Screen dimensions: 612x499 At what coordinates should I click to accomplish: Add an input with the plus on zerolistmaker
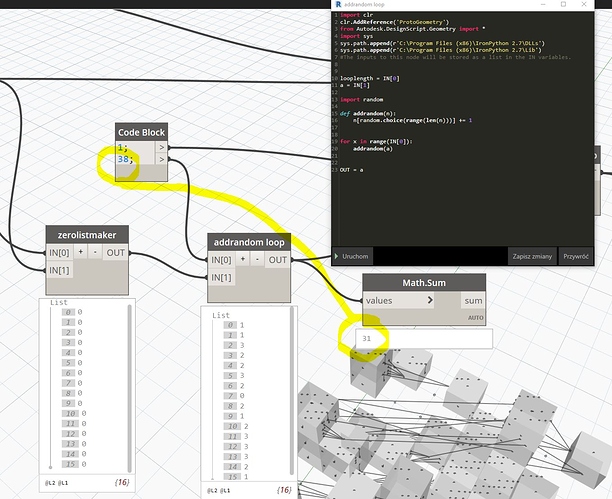tap(80, 252)
